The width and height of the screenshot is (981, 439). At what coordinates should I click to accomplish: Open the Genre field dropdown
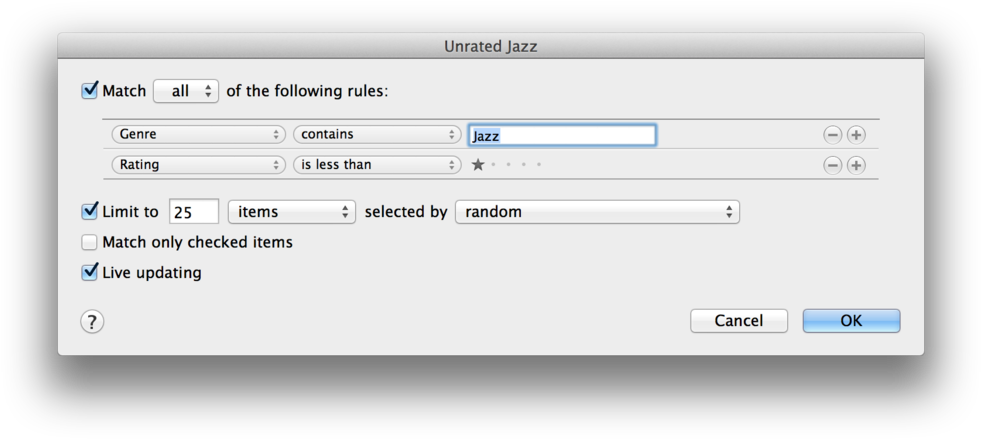pos(199,135)
